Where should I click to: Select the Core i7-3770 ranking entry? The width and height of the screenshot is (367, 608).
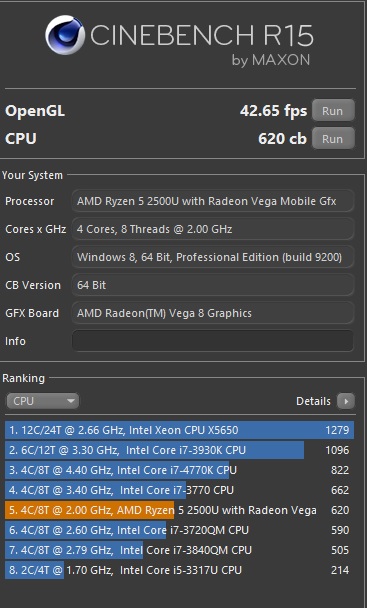point(179,490)
